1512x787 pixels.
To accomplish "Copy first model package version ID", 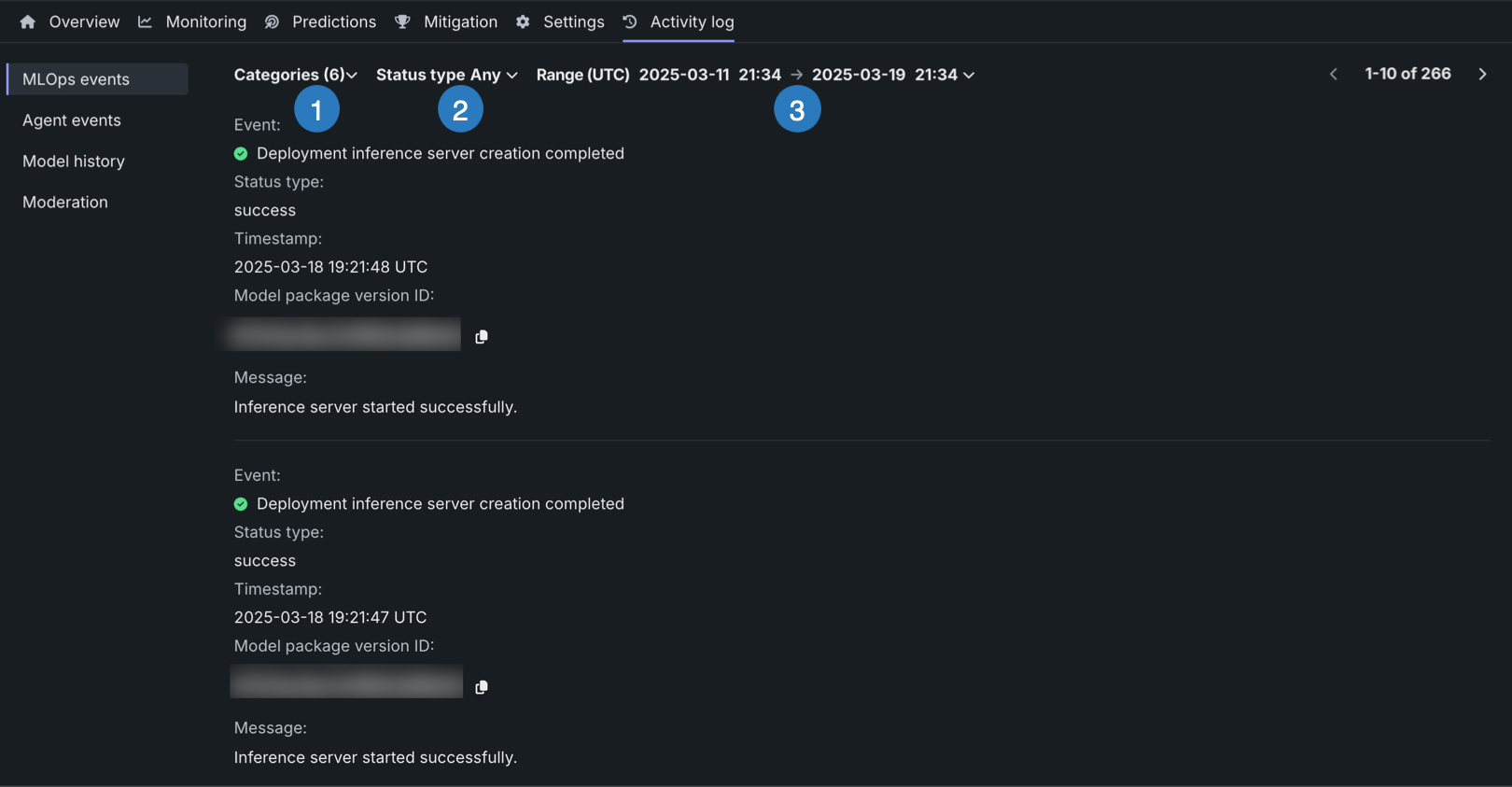I will [x=482, y=337].
